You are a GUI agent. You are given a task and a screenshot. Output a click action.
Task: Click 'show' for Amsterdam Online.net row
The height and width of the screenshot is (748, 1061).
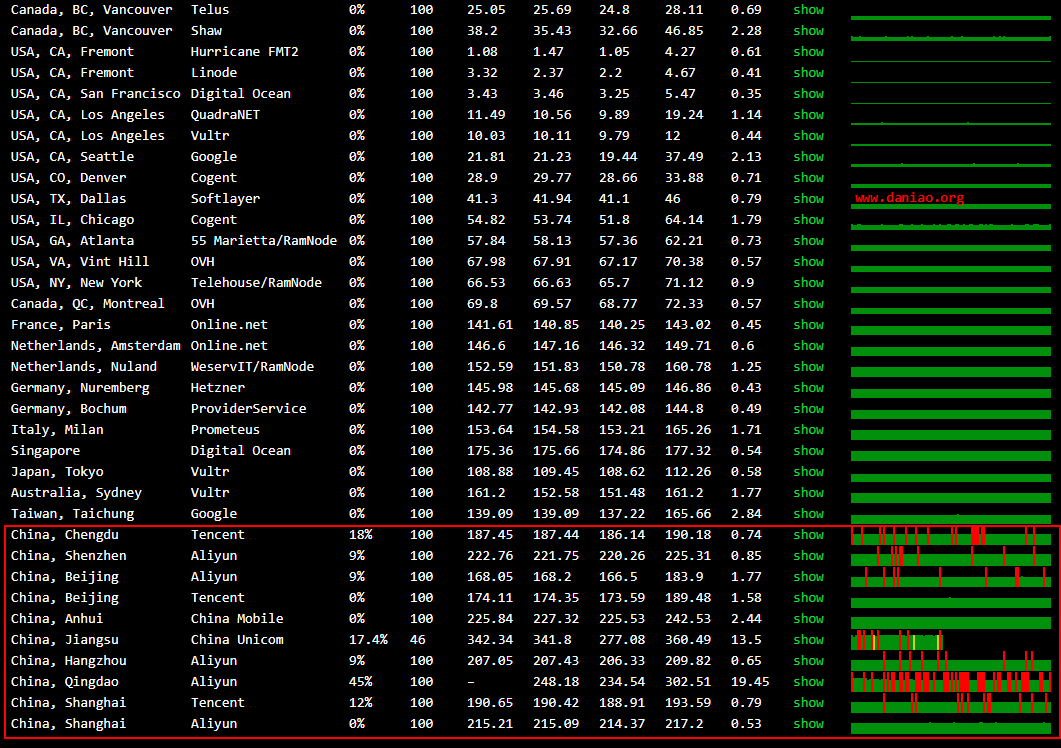click(808, 346)
